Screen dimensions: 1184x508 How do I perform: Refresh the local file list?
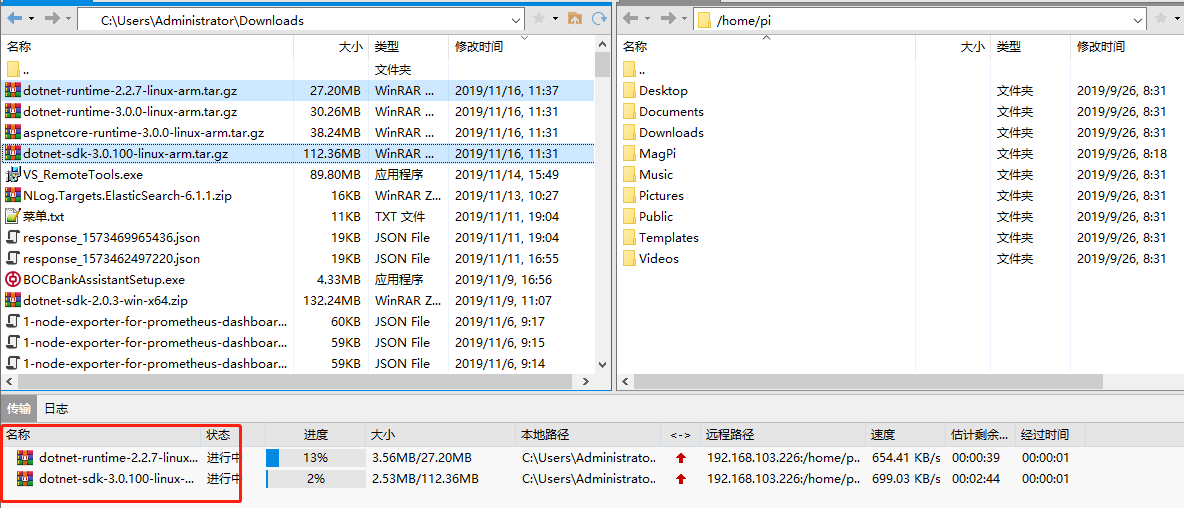[x=600, y=19]
